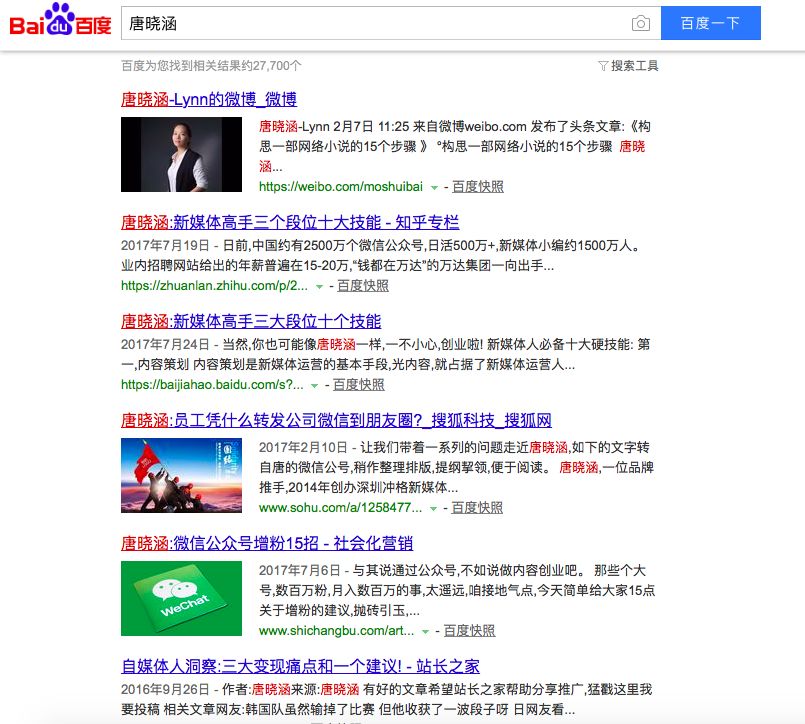The height and width of the screenshot is (724, 805).
Task: Expand dropdown arrow next to baijiahao URL
Action: pyautogui.click(x=315, y=386)
